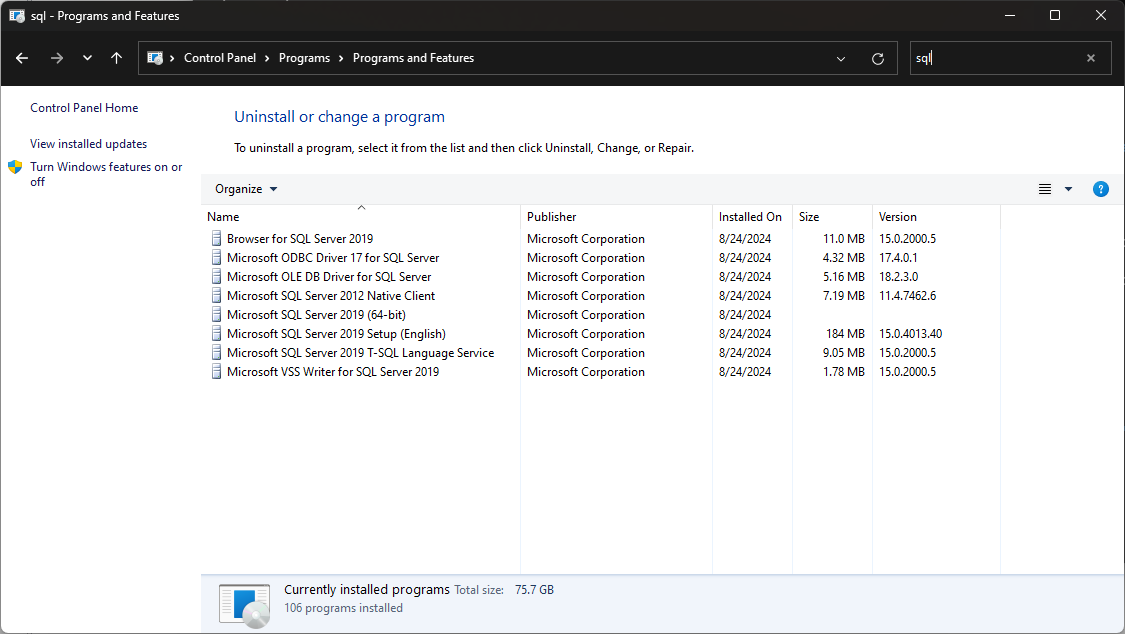Select Browser for SQL Server 2019
This screenshot has width=1125, height=634.
300,239
